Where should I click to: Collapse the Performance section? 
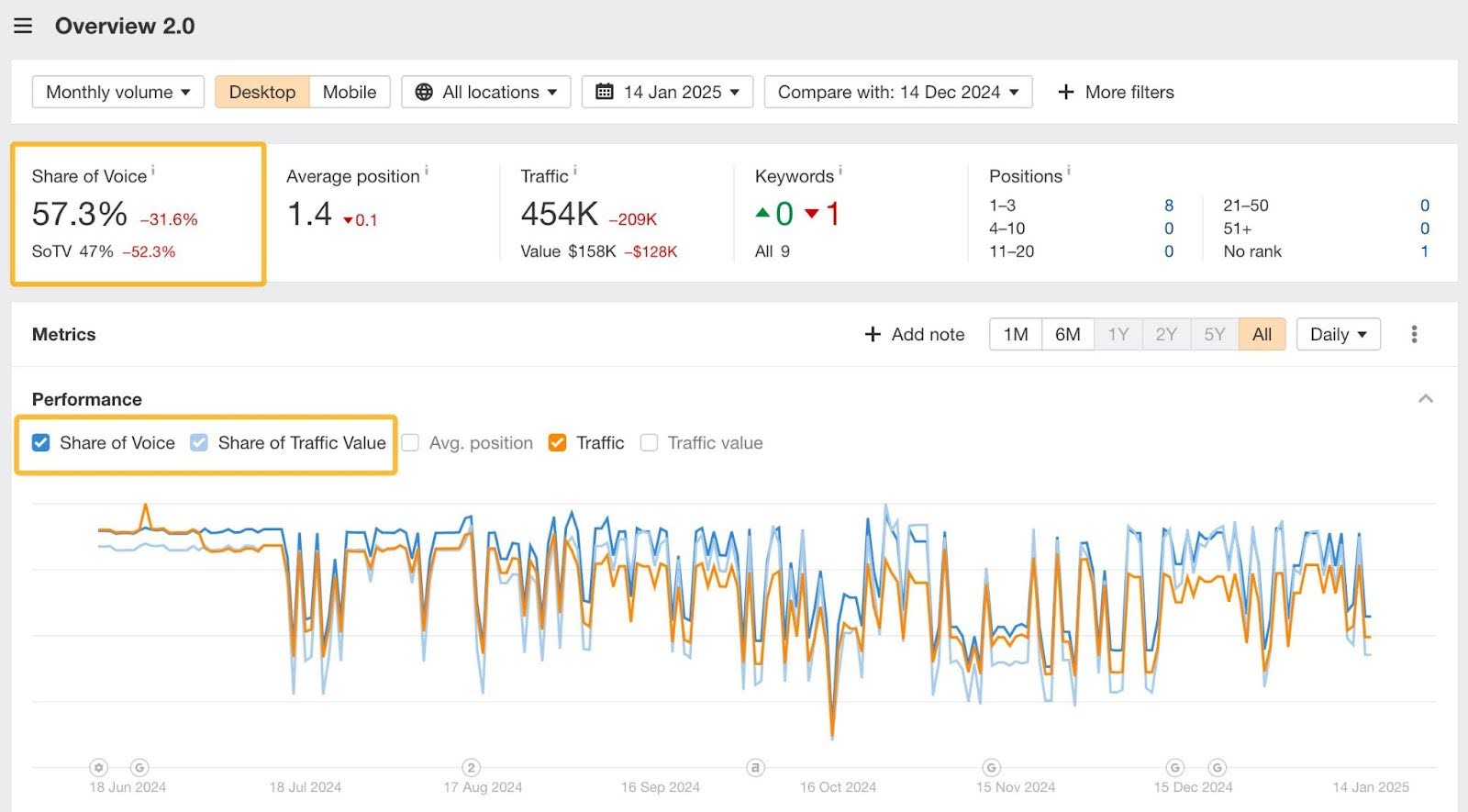1425,398
